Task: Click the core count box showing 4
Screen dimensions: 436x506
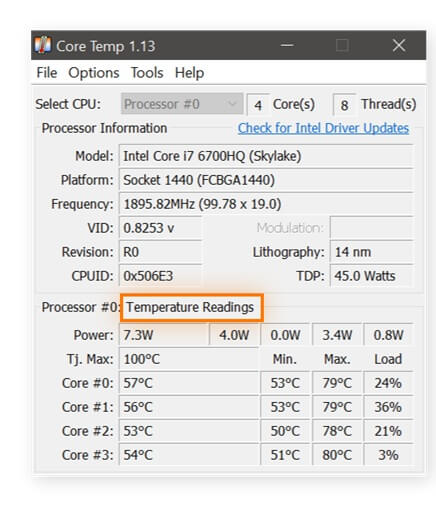Action: point(258,105)
